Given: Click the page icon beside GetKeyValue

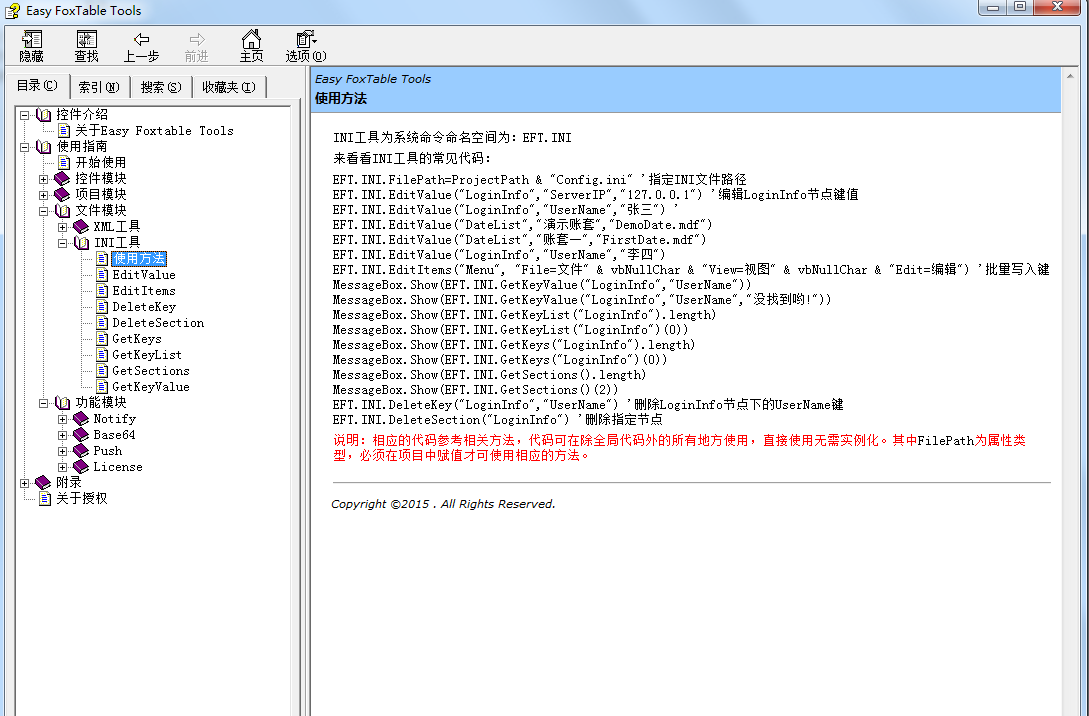Looking at the screenshot, I should (x=101, y=386).
